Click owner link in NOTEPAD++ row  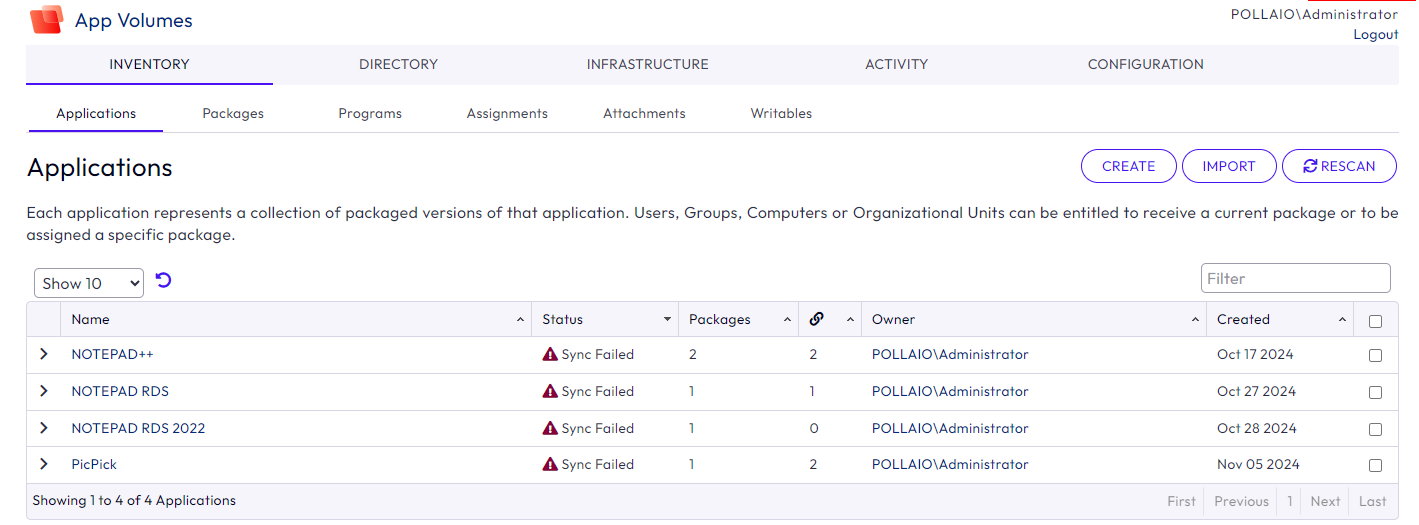(x=950, y=354)
